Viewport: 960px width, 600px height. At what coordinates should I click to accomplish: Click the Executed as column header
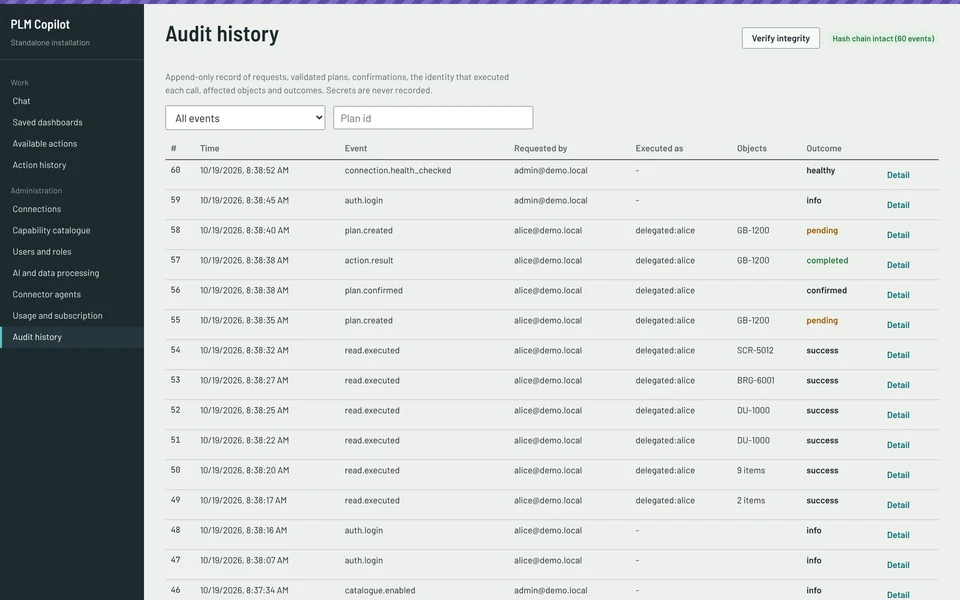coord(659,148)
